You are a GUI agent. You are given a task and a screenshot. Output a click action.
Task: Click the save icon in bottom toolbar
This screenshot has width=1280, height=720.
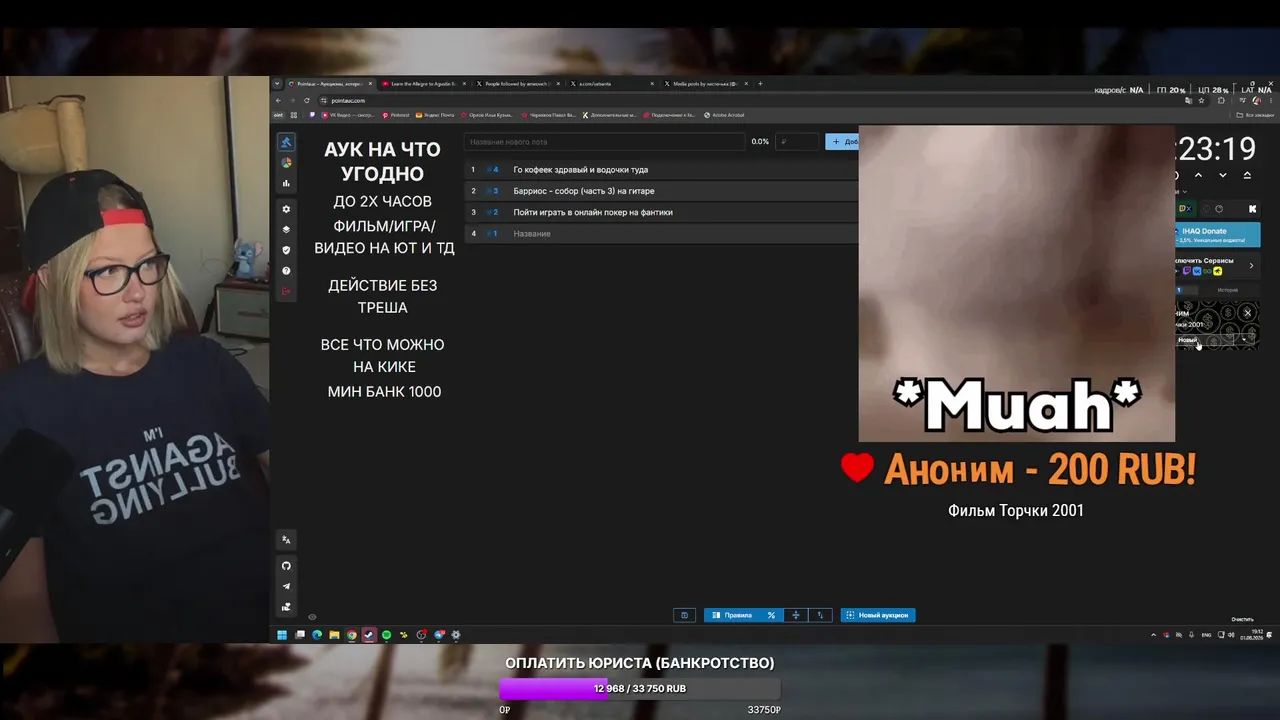[684, 615]
